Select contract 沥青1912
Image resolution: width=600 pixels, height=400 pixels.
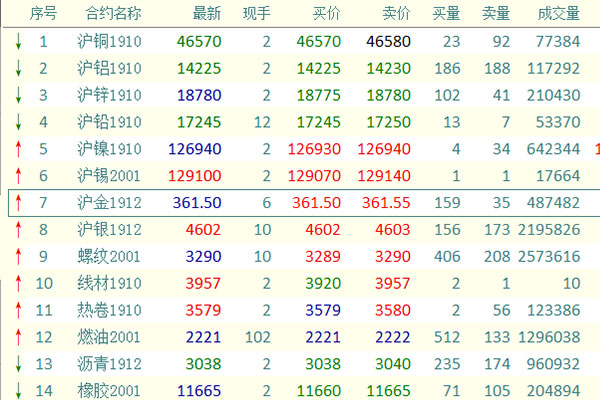(x=109, y=364)
